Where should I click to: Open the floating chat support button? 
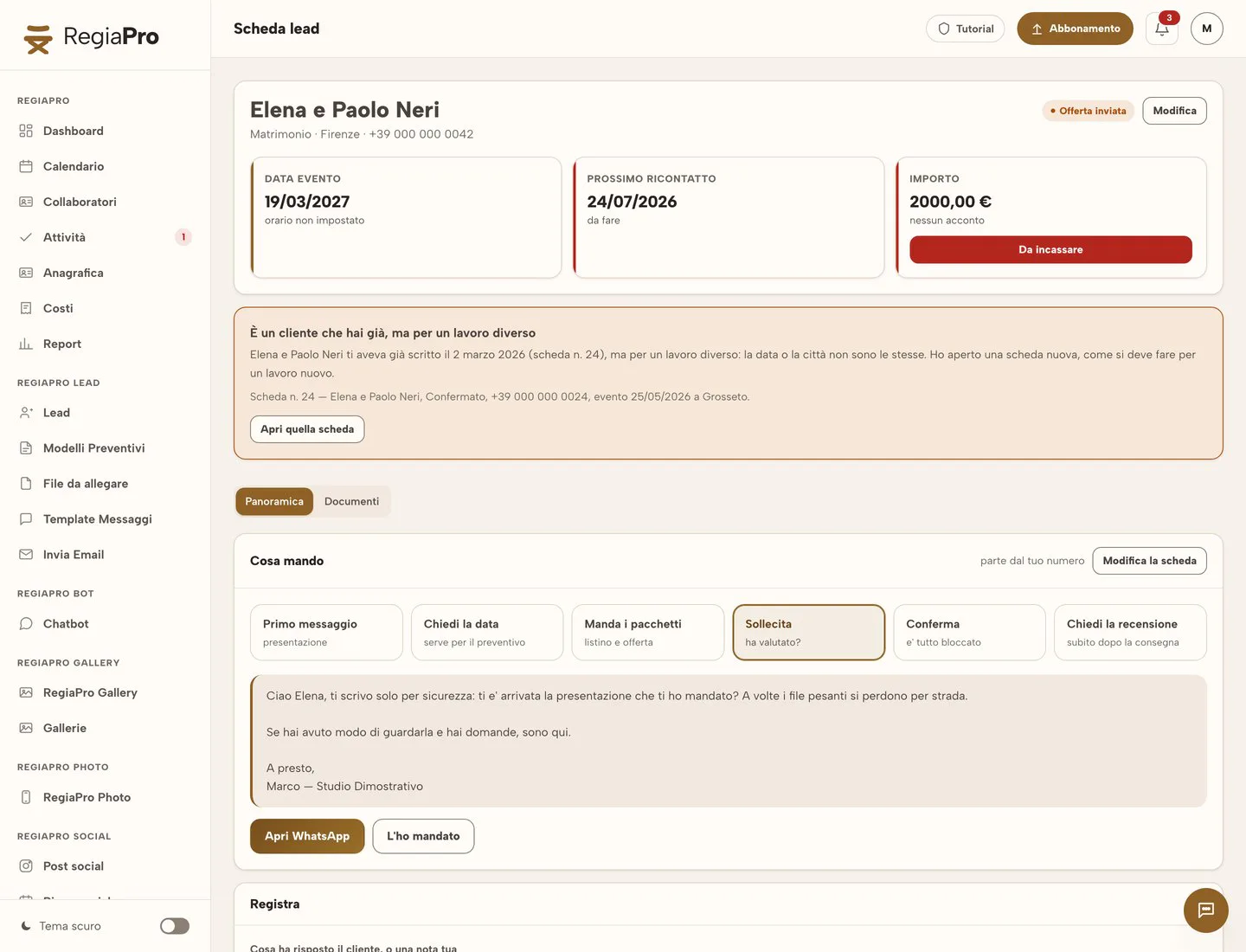1206,910
